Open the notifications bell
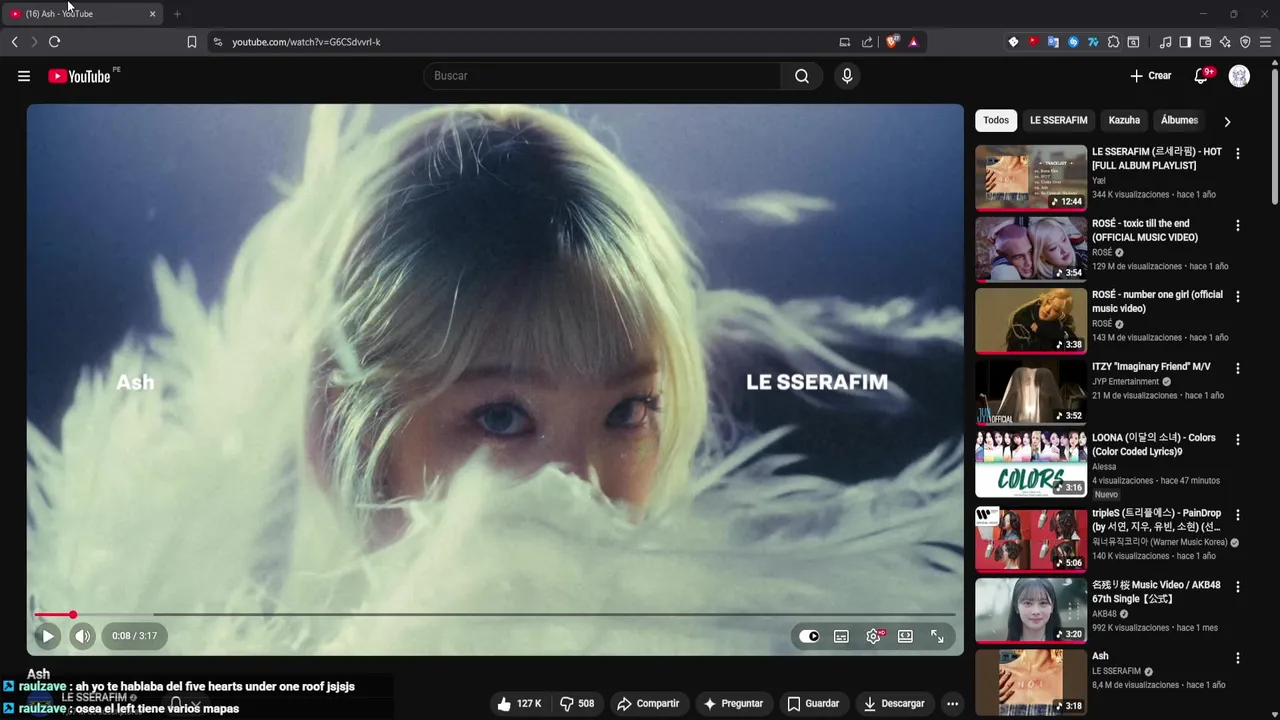 pyautogui.click(x=1202, y=76)
